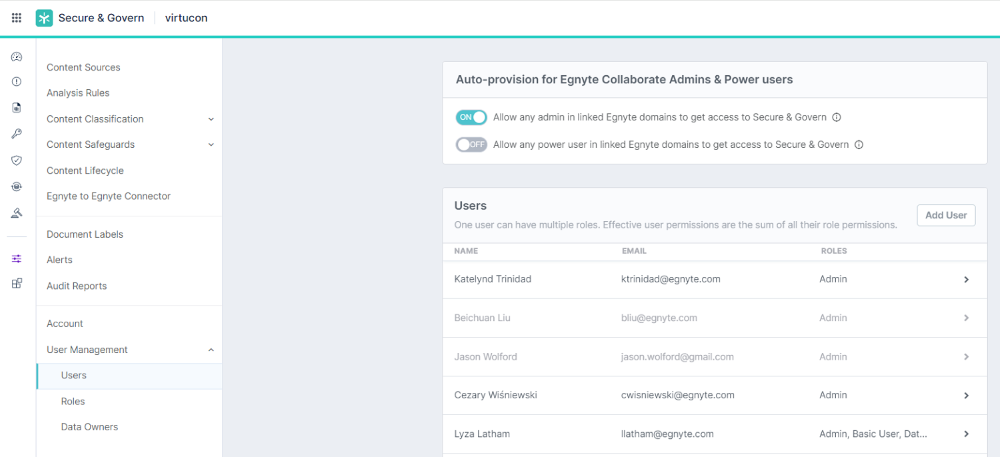Open Egnyte to Egnyte Connector

tap(108, 196)
